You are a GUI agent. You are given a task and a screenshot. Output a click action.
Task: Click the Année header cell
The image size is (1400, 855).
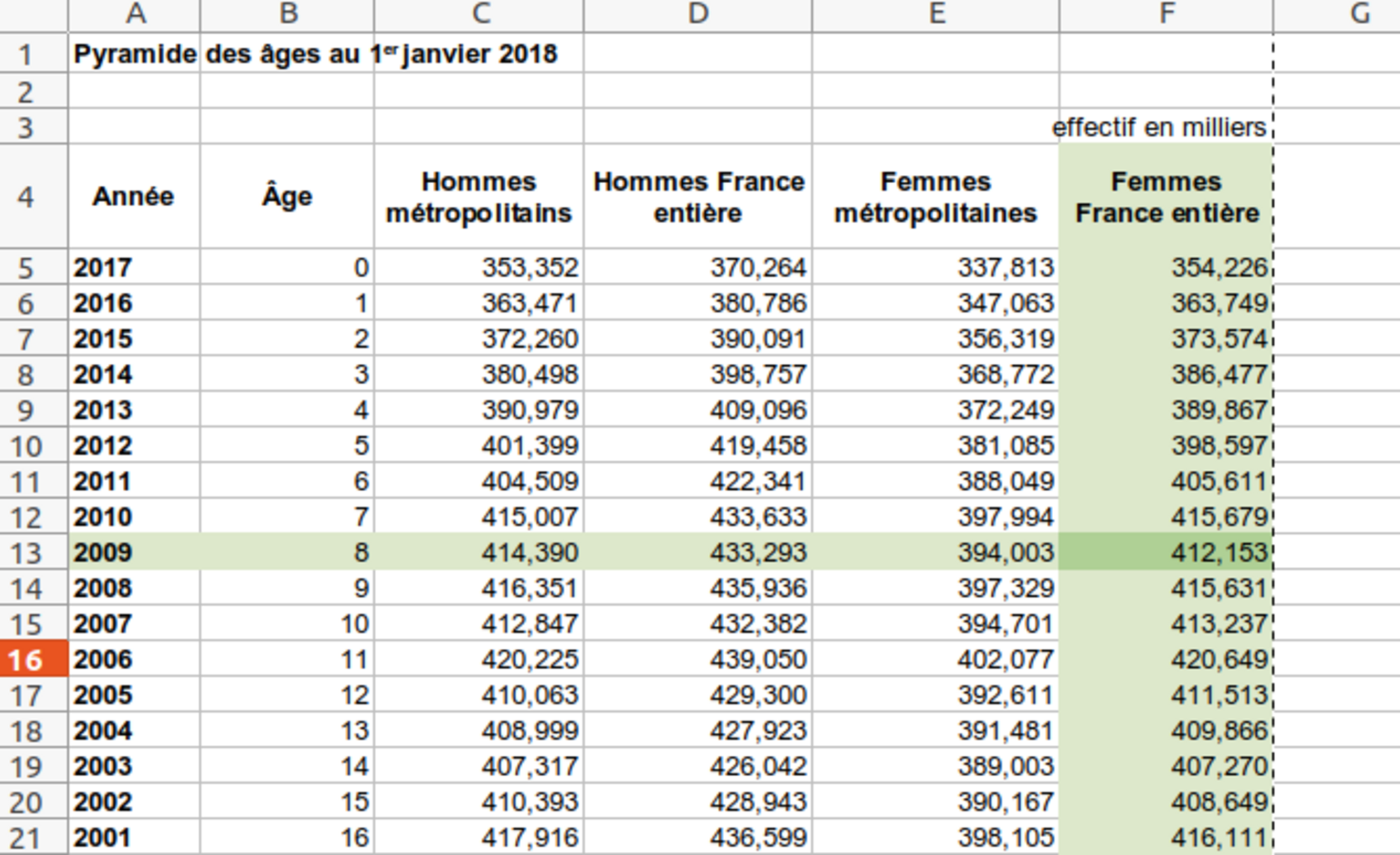(x=134, y=197)
